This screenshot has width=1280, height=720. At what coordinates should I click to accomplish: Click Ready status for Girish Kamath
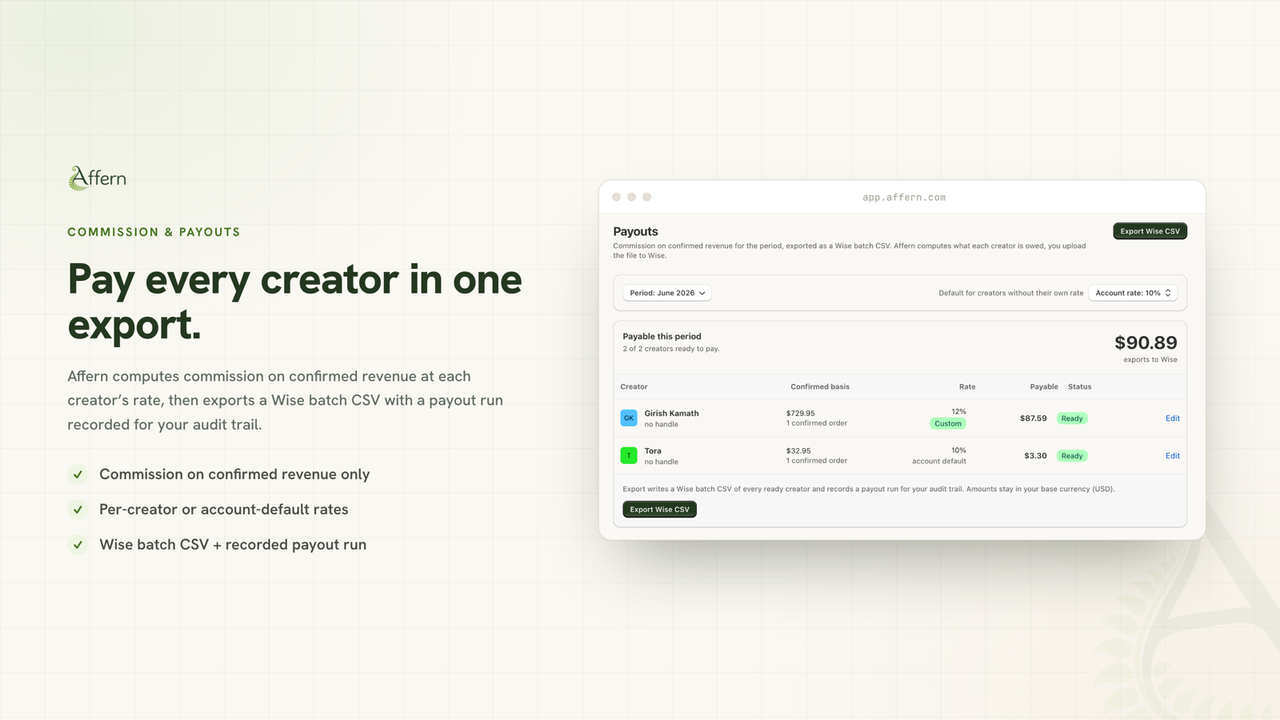[x=1072, y=418]
